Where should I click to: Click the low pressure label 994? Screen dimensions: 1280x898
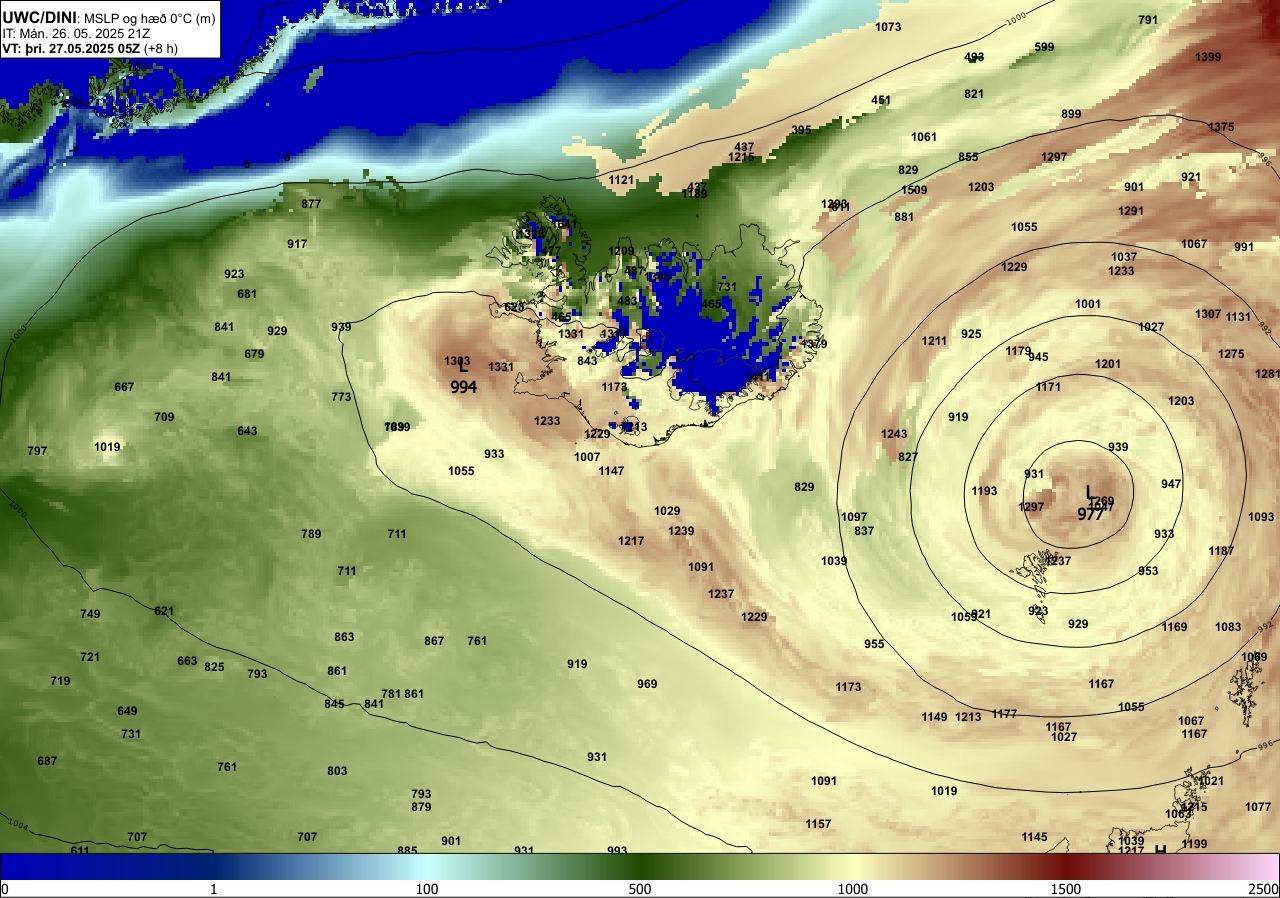(463, 388)
